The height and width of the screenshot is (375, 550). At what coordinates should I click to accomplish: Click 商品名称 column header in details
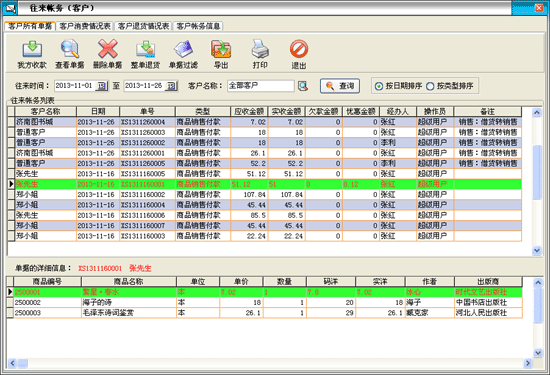(128, 281)
